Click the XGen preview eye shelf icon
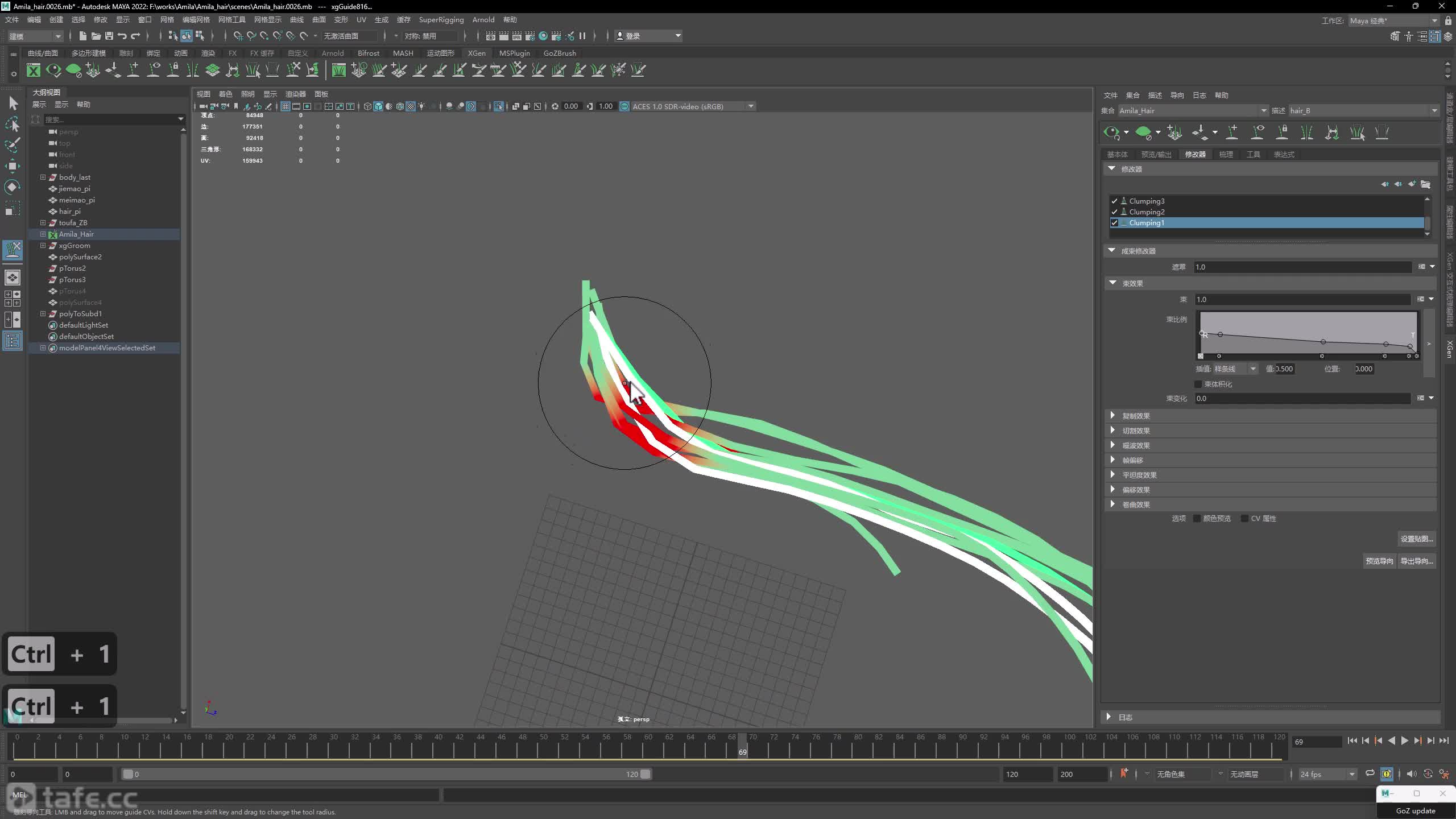Screen dimensions: 1456x819 coord(53,70)
